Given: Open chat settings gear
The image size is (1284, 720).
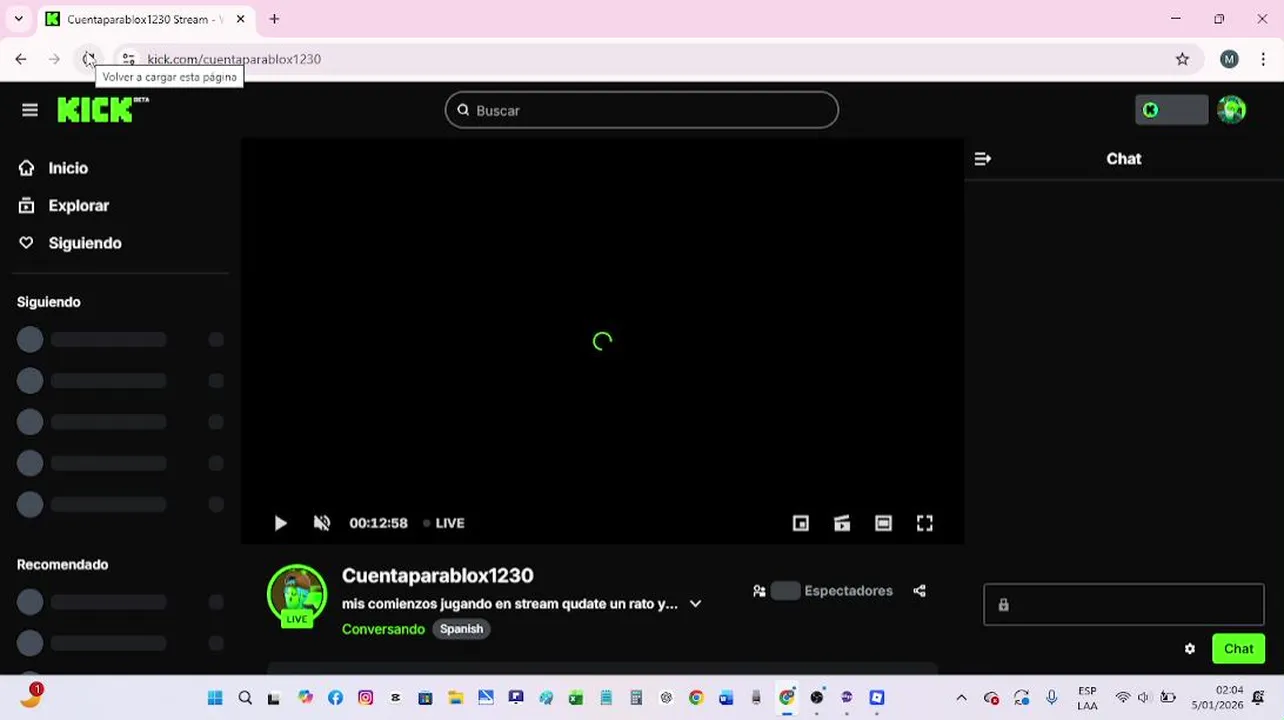Looking at the screenshot, I should pyautogui.click(x=1190, y=649).
